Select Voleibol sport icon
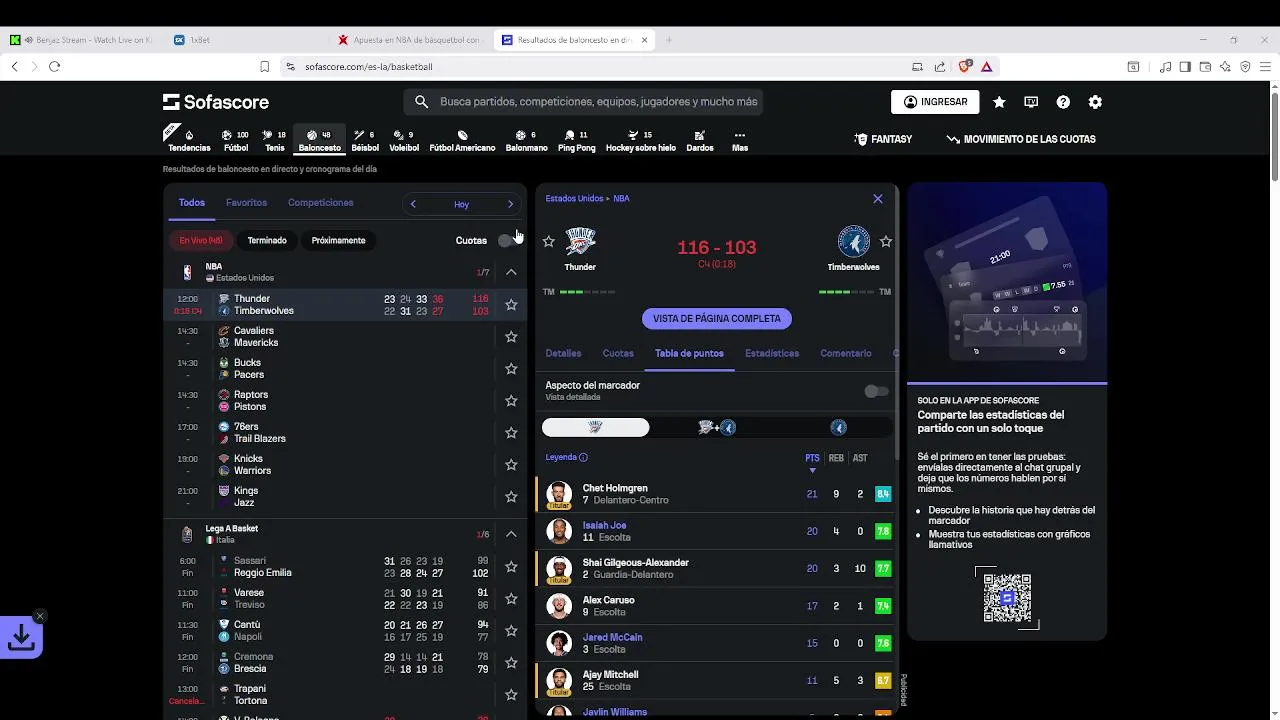This screenshot has height=720, width=1280. 404,140
